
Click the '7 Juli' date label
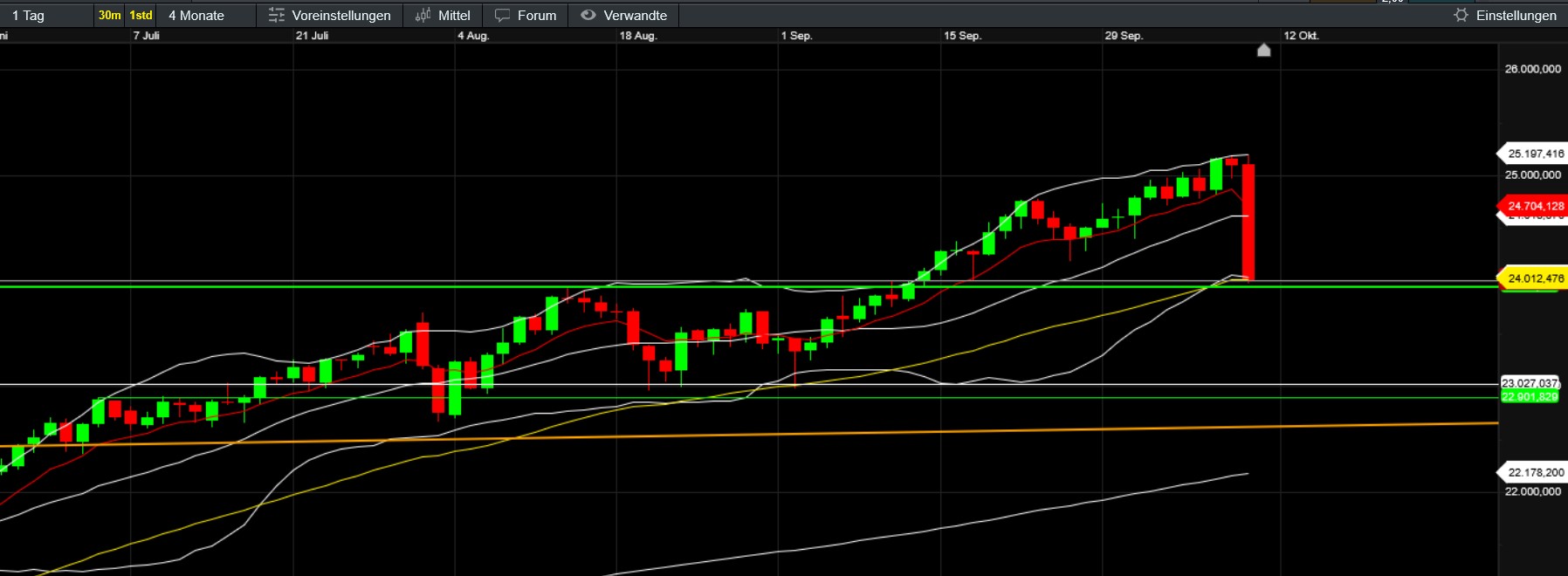tap(146, 36)
